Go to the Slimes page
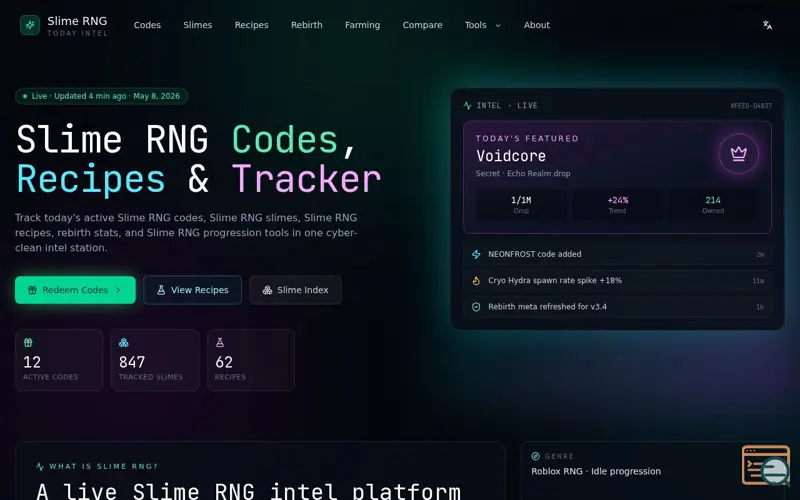This screenshot has height=500, width=800. coord(197,25)
